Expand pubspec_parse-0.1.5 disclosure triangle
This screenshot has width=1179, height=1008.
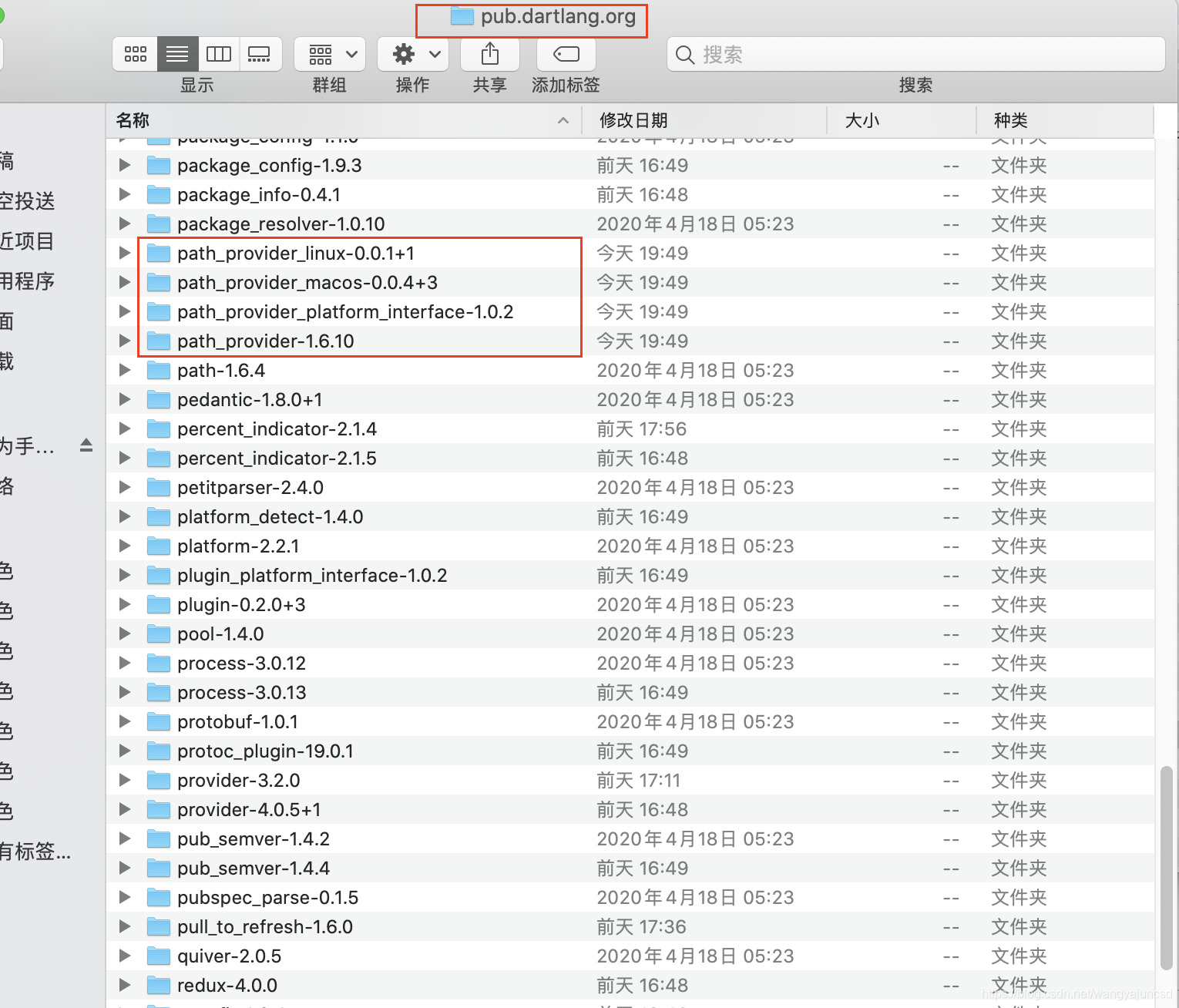click(124, 897)
